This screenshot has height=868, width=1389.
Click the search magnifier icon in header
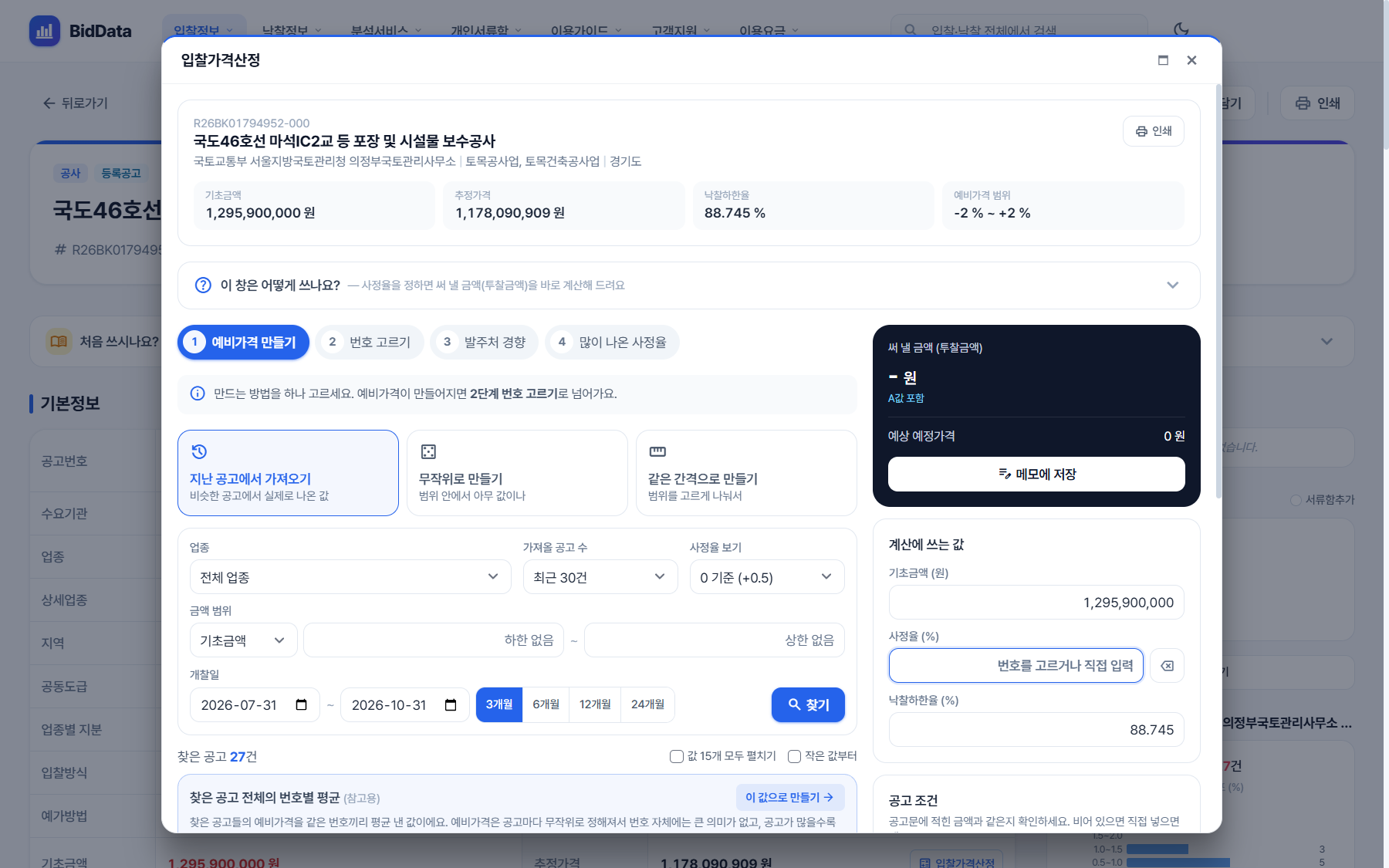pos(911,30)
